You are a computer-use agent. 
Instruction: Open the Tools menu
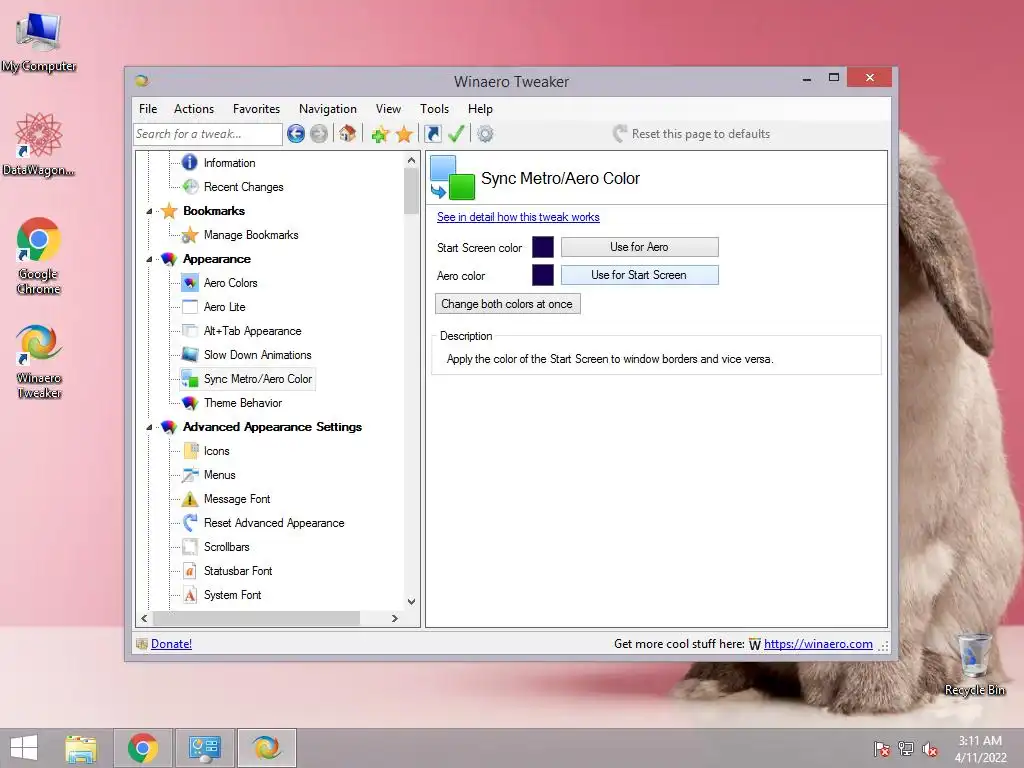coord(434,109)
